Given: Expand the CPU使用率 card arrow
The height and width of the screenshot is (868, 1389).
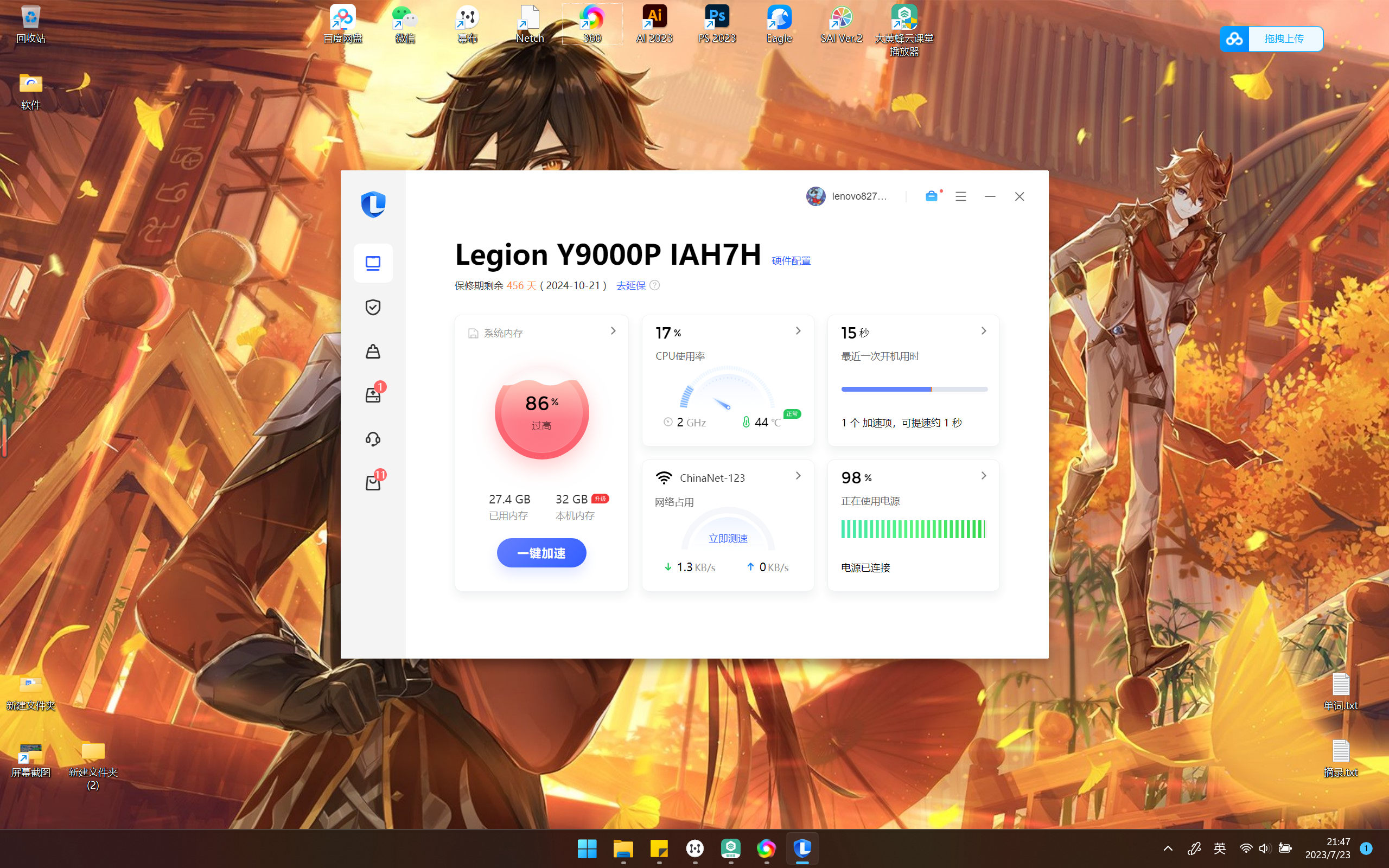Looking at the screenshot, I should (798, 331).
